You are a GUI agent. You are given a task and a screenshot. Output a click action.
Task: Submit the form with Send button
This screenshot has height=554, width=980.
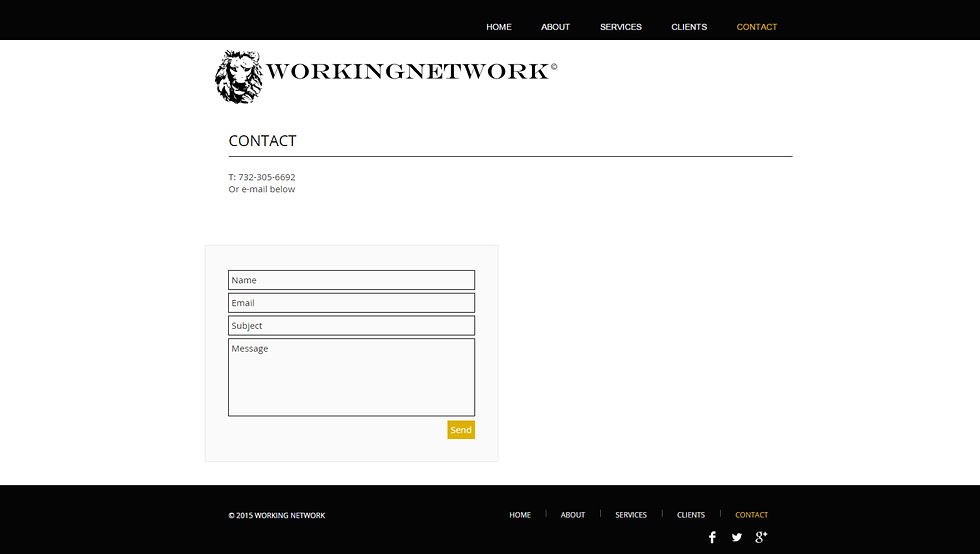tap(461, 430)
